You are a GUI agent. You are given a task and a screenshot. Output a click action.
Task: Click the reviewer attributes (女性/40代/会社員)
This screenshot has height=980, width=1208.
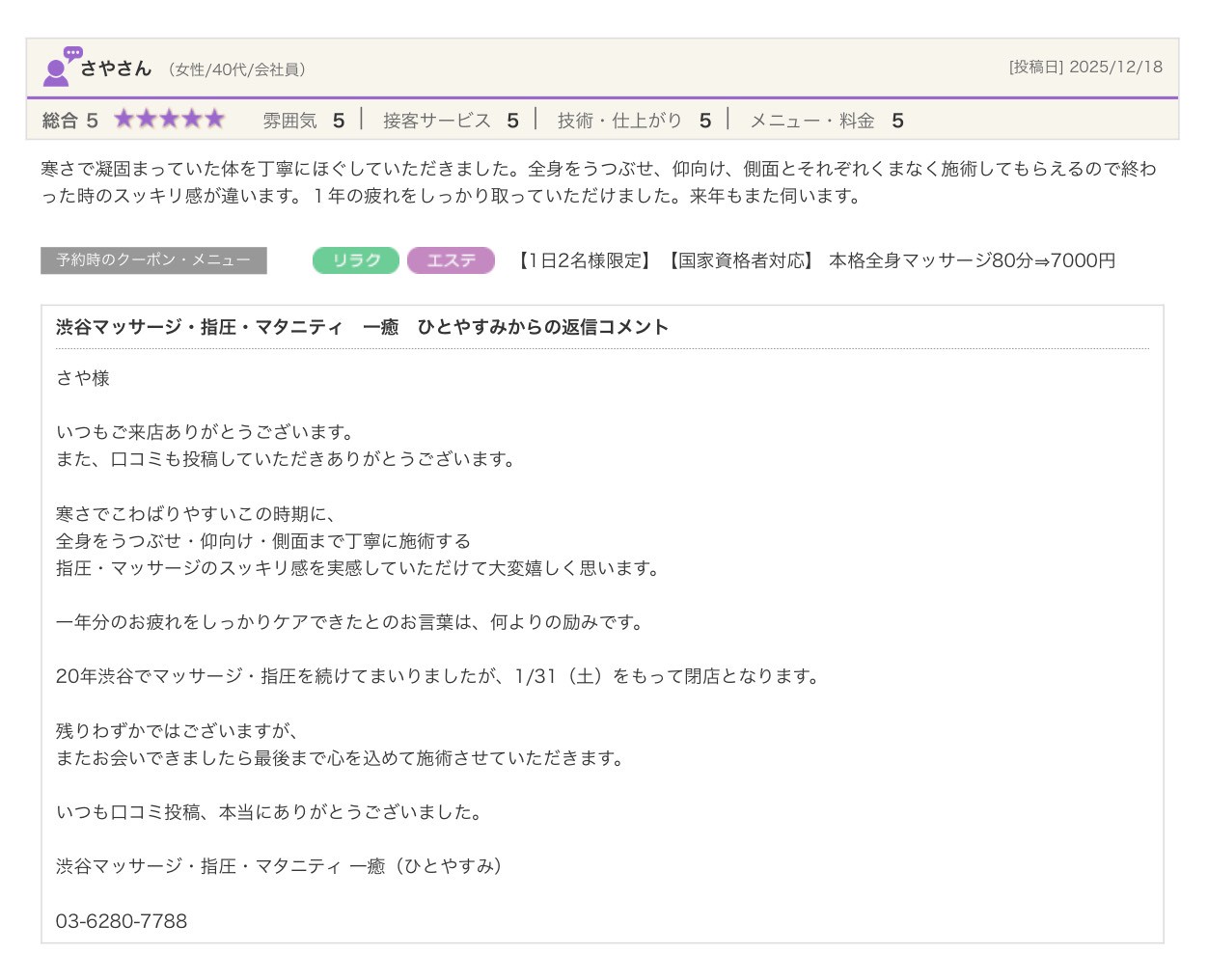point(236,69)
